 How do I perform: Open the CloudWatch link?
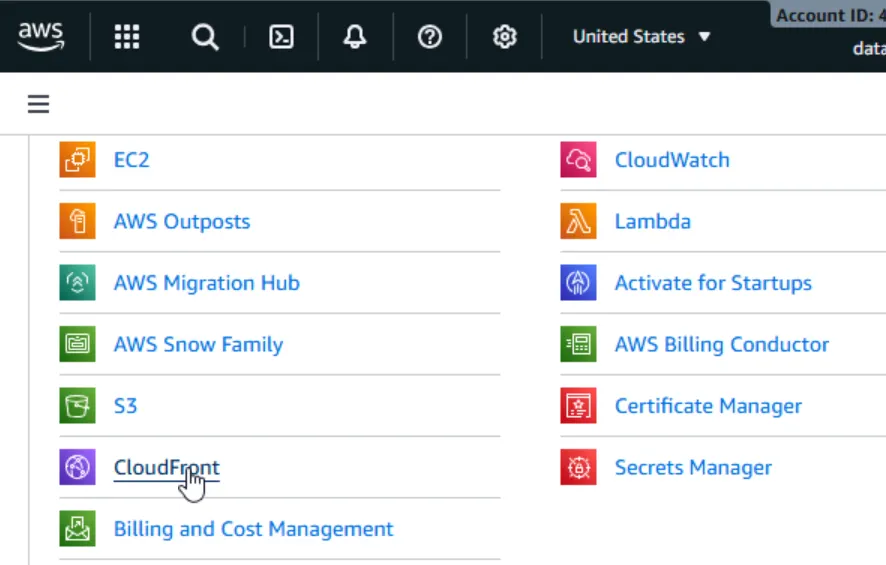pyautogui.click(x=672, y=160)
